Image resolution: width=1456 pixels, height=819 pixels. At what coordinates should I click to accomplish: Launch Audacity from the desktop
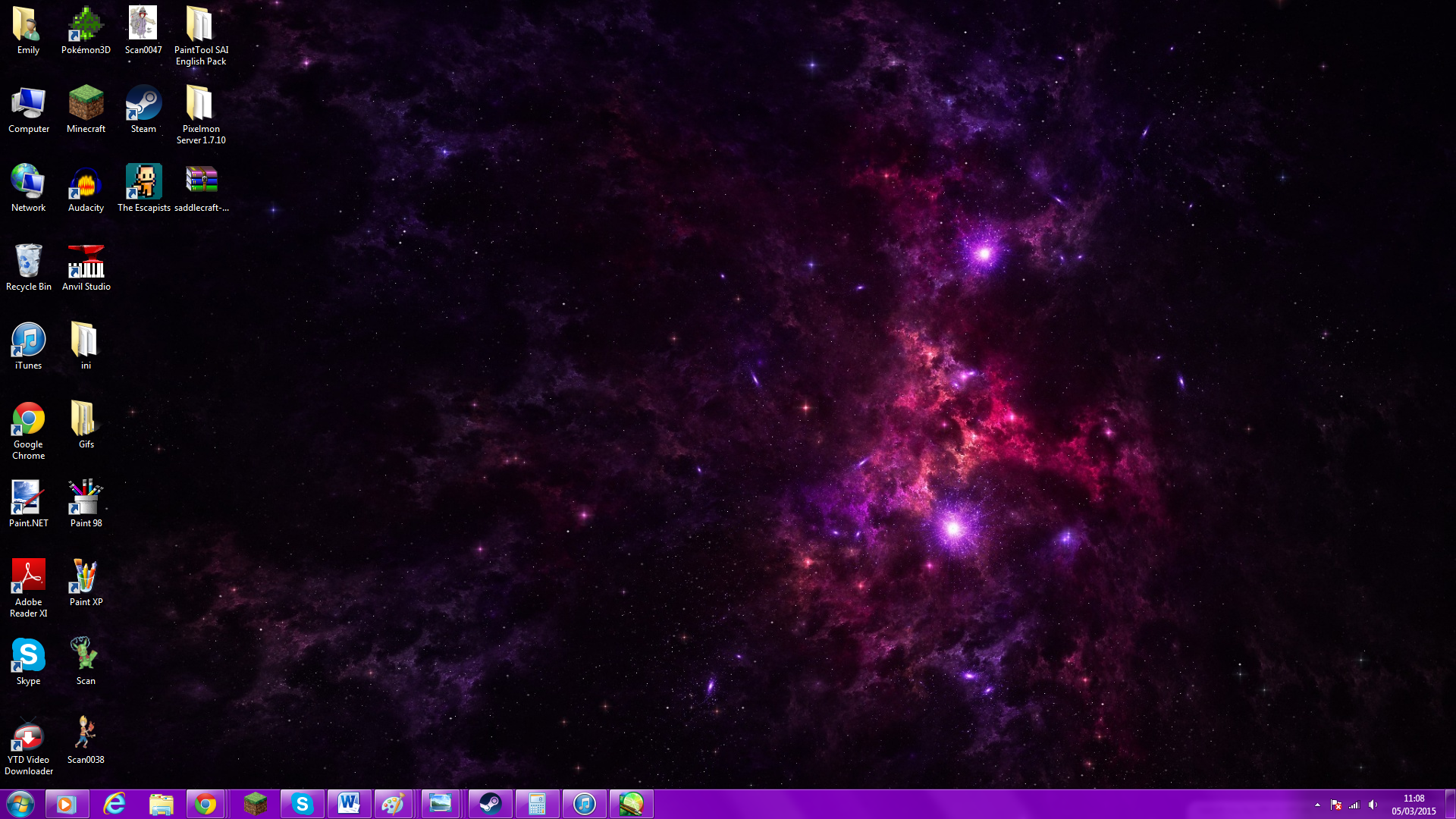click(86, 188)
